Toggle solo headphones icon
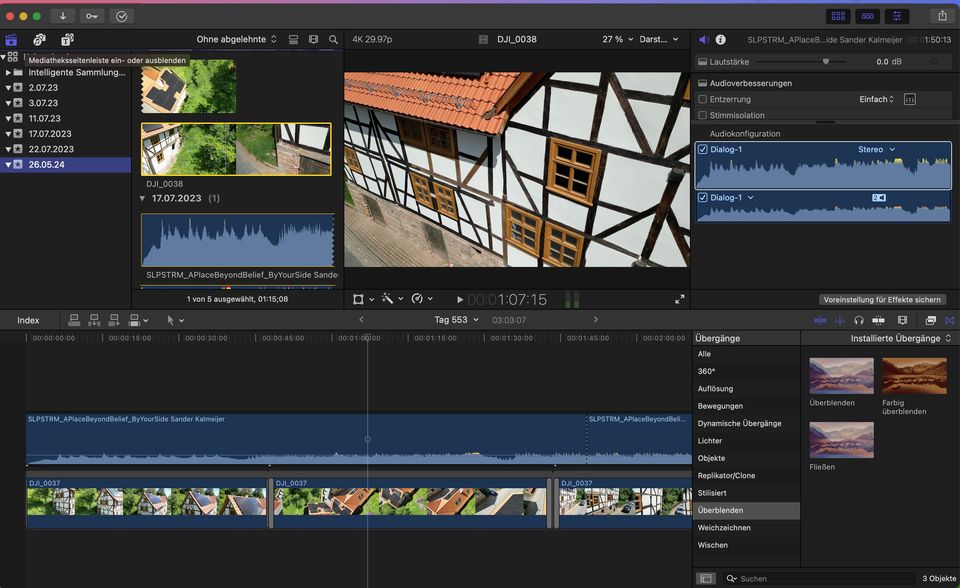The image size is (960, 588). click(x=859, y=320)
